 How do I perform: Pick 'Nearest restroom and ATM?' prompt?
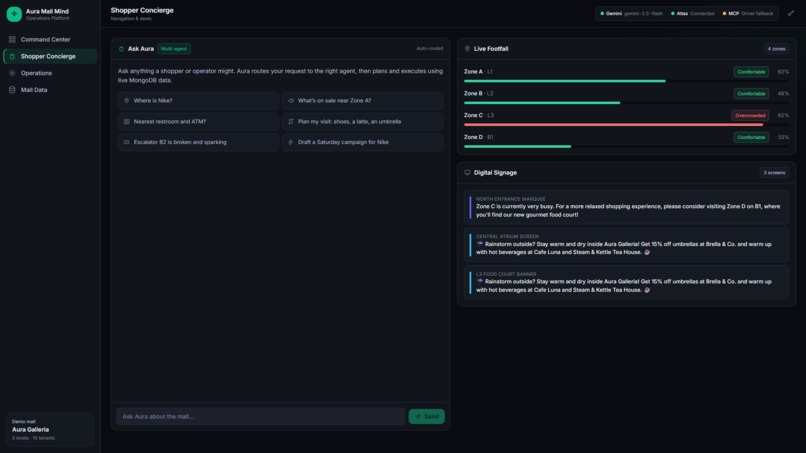pos(198,121)
